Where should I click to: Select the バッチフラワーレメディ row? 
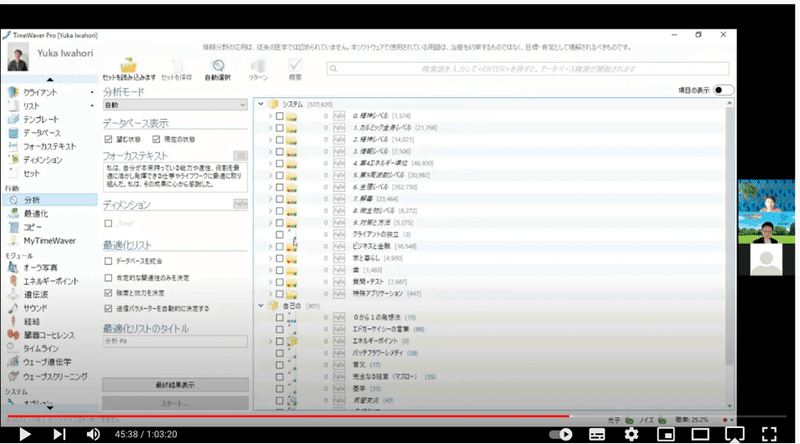378,353
